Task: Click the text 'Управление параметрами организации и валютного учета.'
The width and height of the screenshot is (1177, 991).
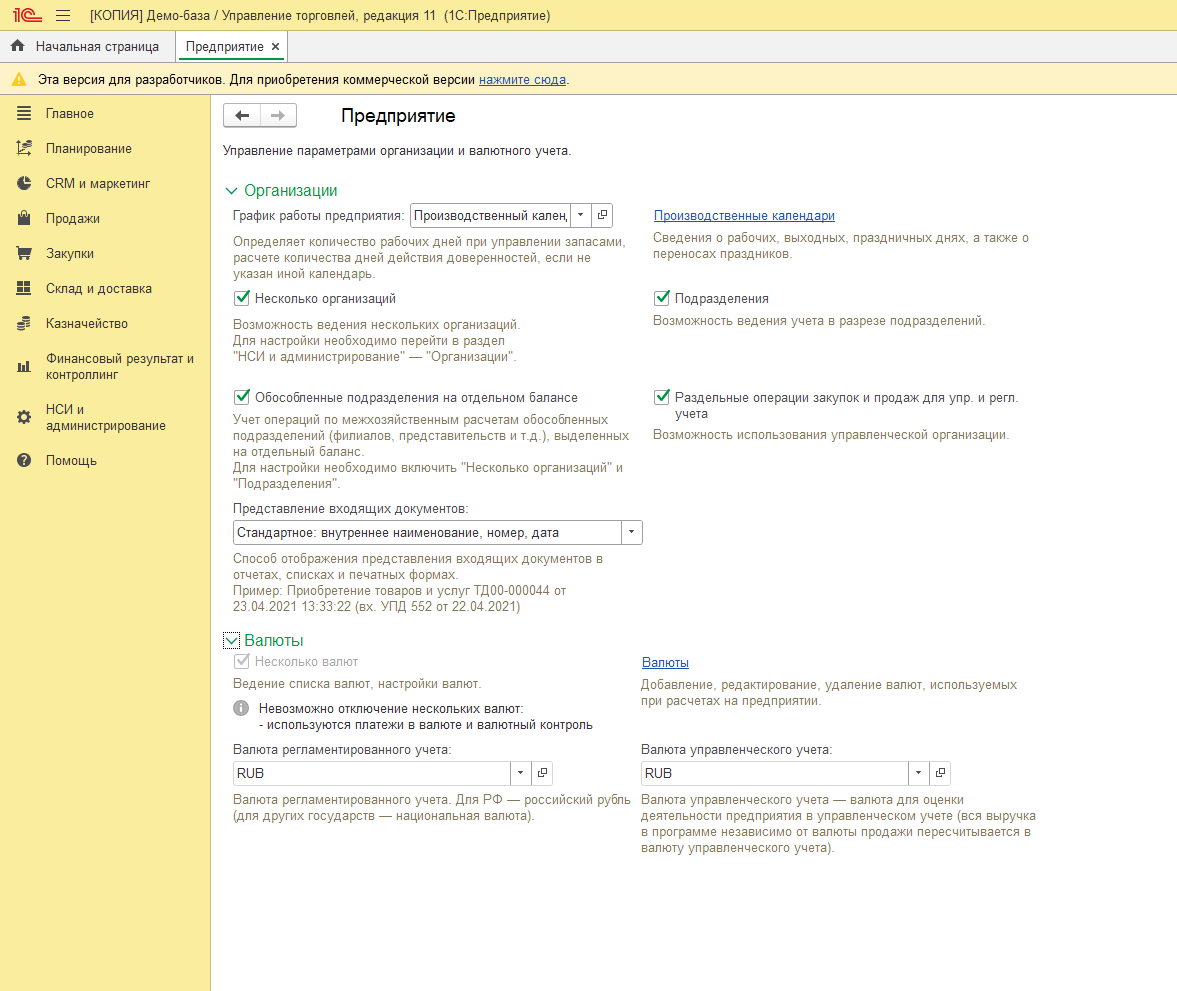Action: coord(397,151)
